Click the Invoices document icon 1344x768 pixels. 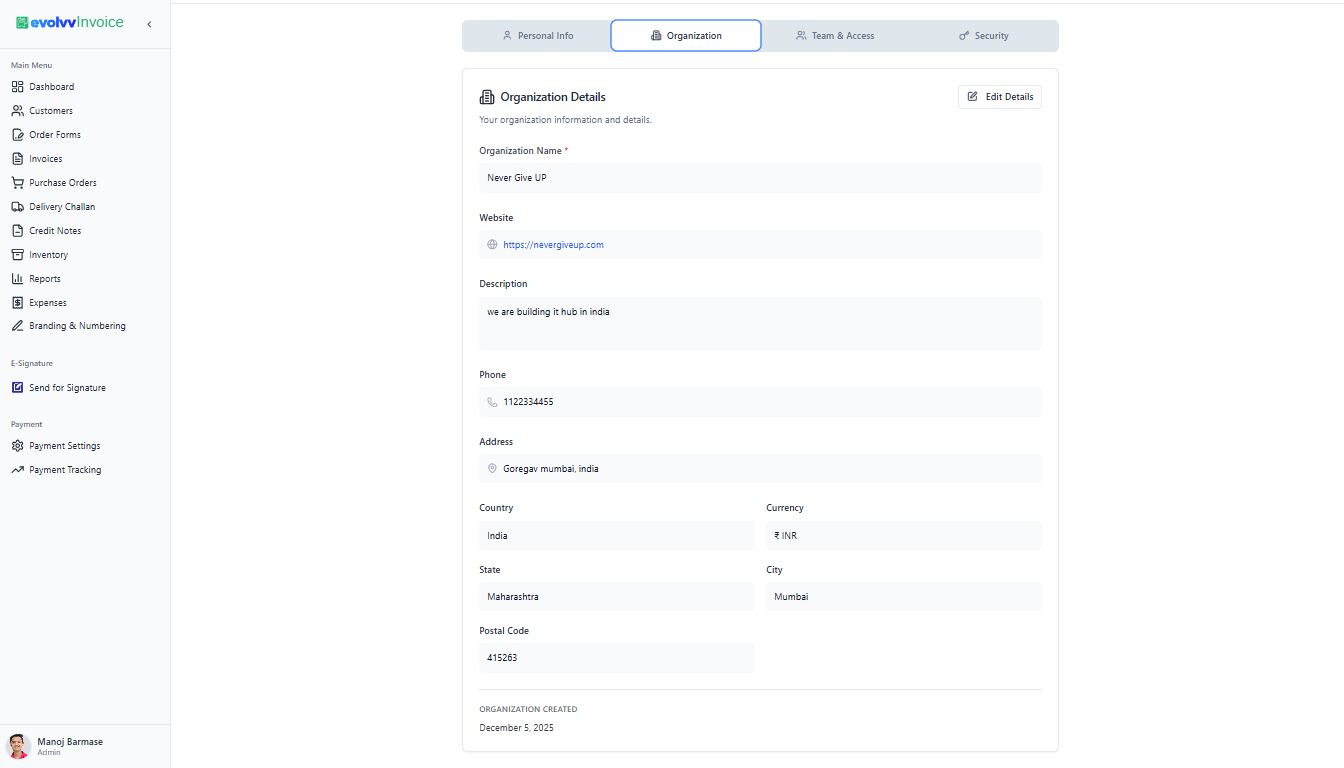tap(17, 159)
